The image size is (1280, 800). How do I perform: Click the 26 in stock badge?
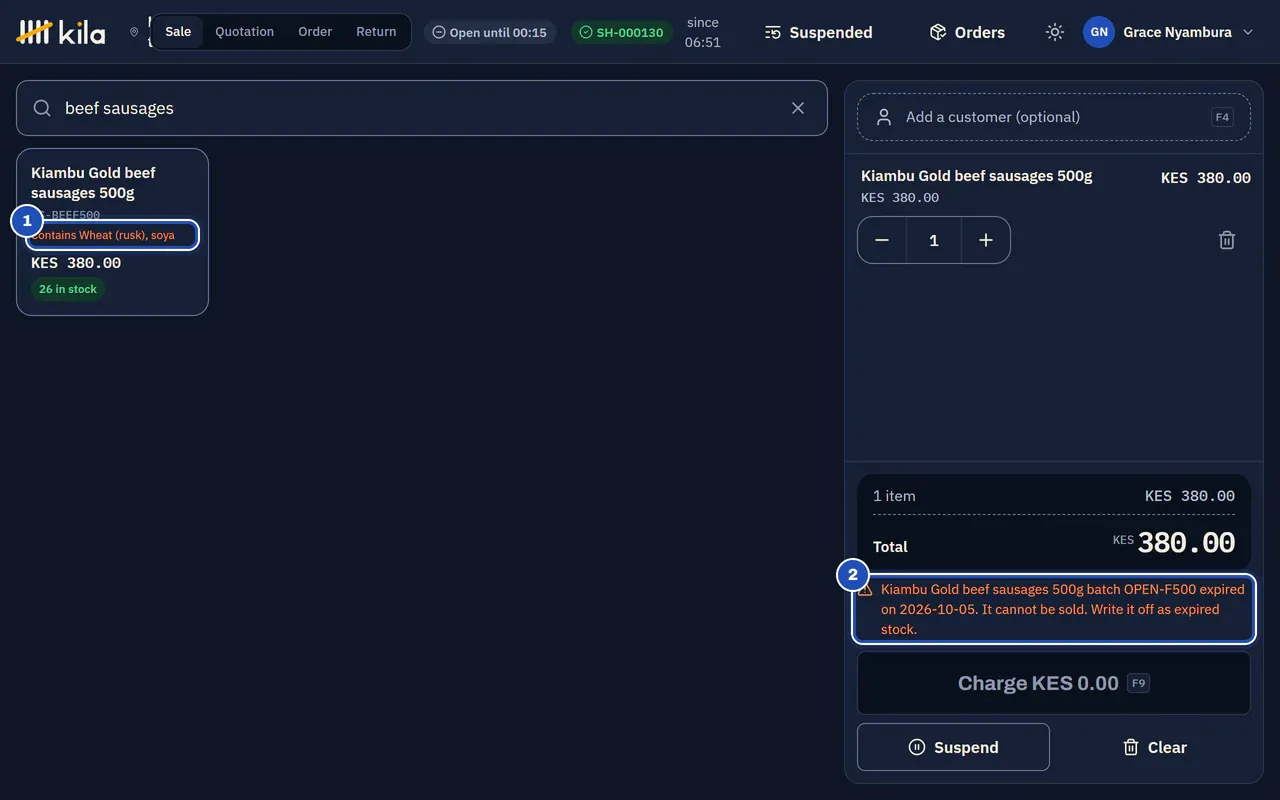tap(68, 289)
